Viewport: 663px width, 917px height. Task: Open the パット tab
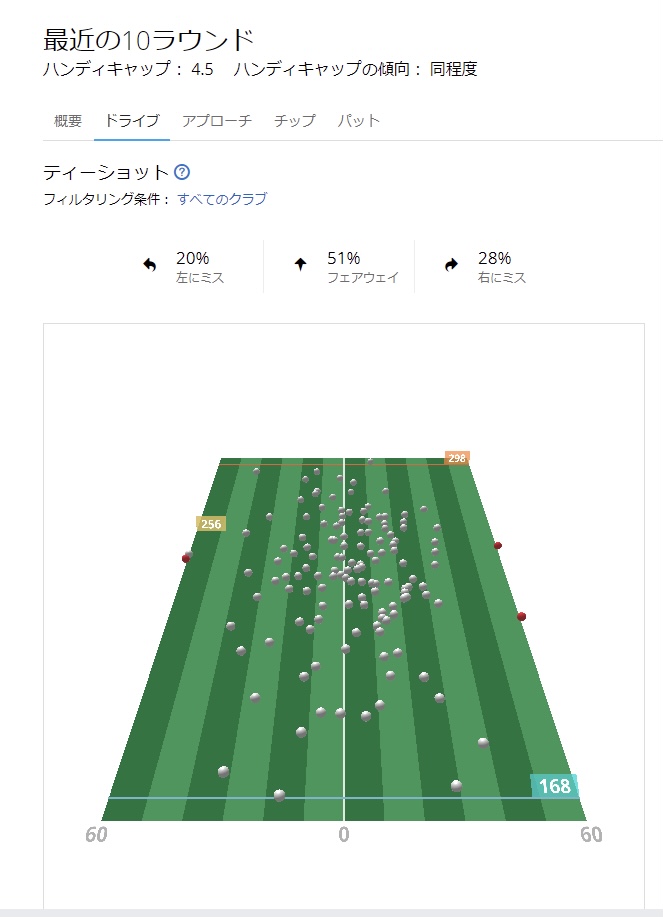point(359,121)
